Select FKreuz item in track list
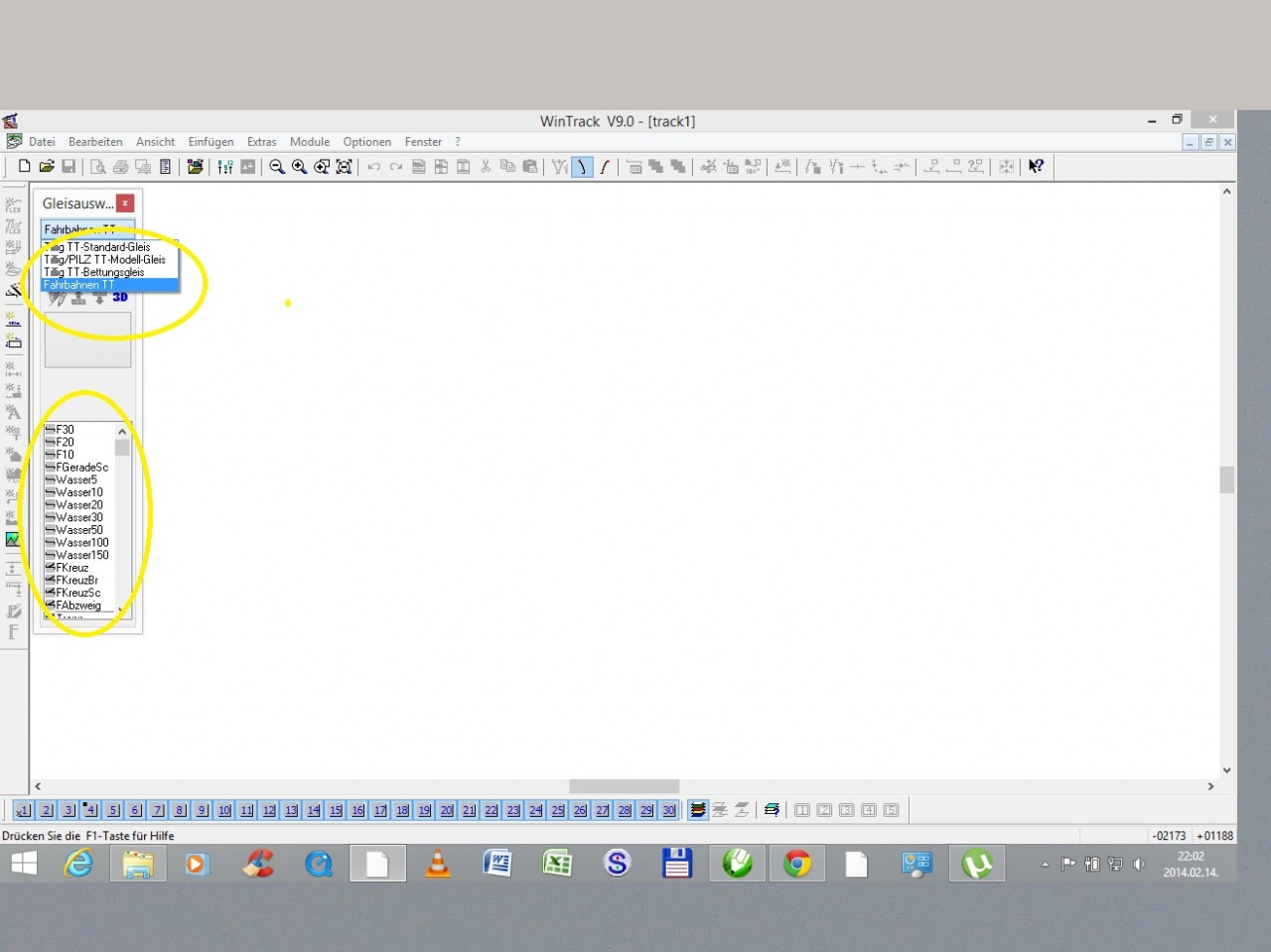This screenshot has height=952, width=1271. click(x=71, y=568)
